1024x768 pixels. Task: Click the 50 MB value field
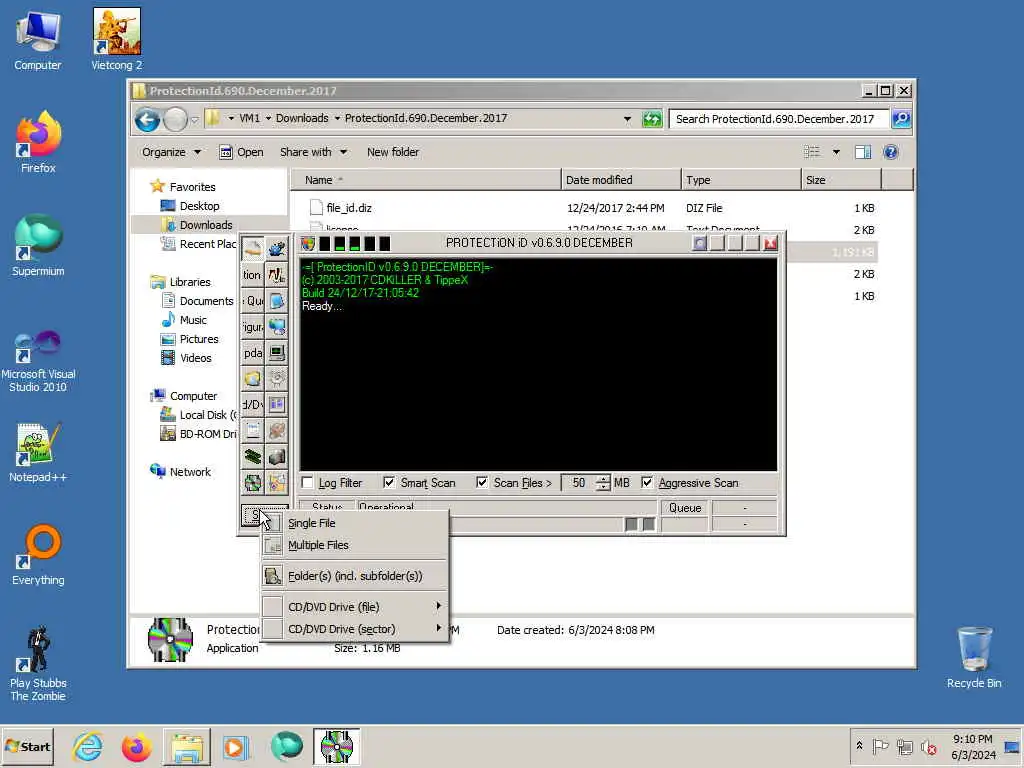[x=579, y=483]
